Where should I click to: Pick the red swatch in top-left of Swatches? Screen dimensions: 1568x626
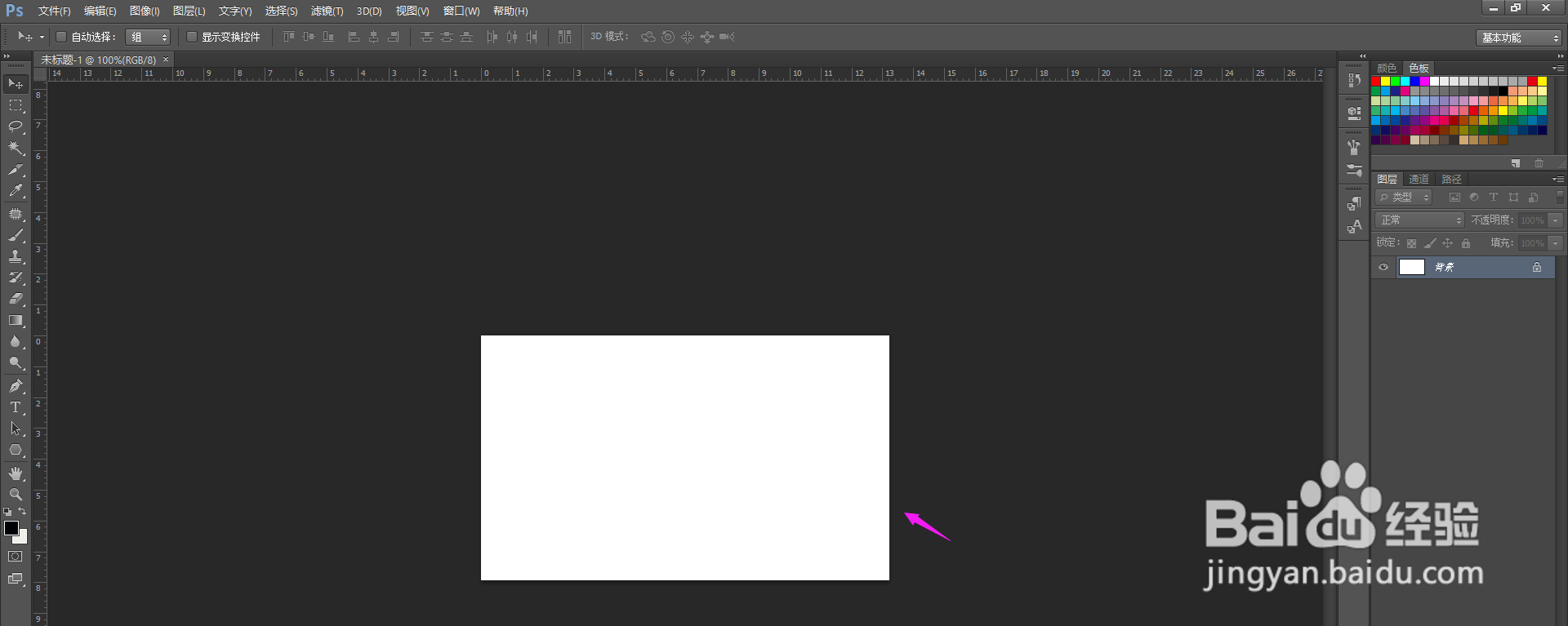[x=1376, y=82]
